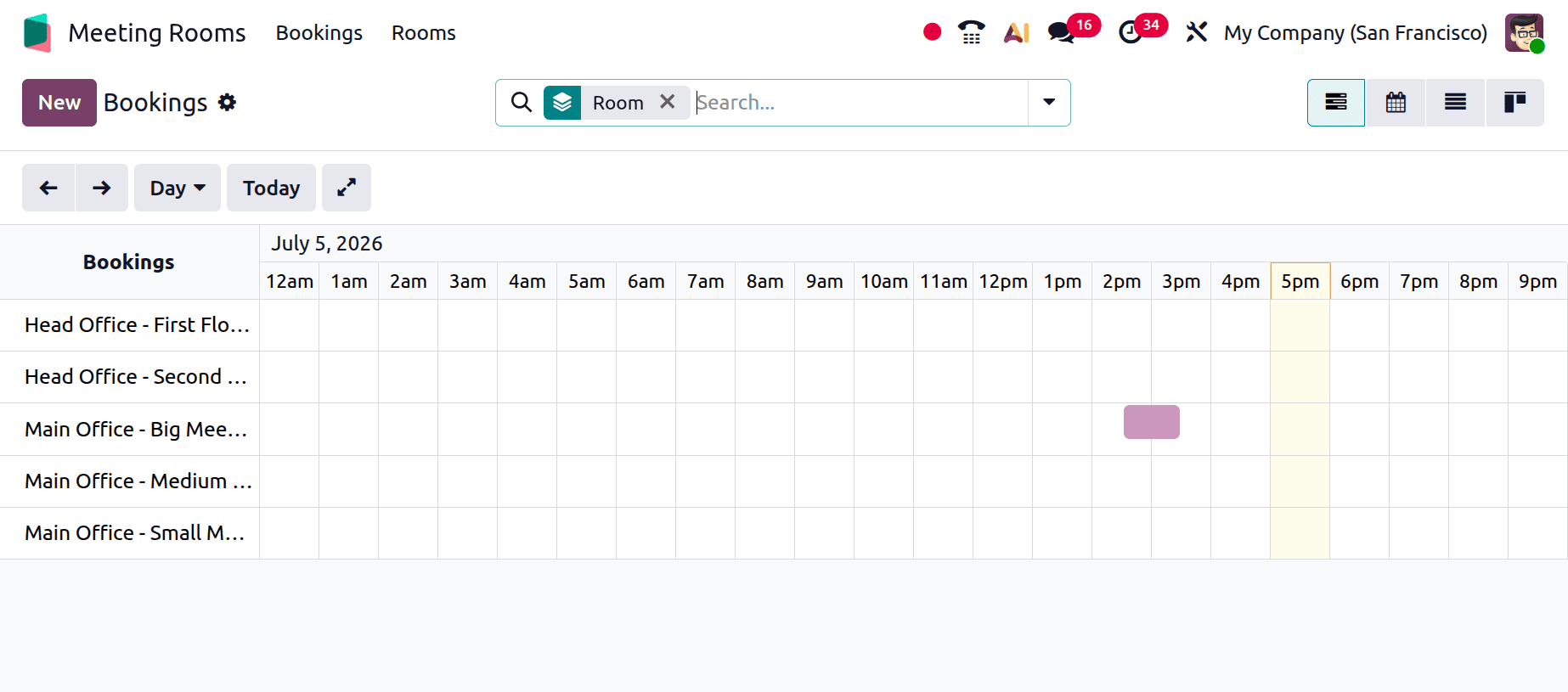1568x692 pixels.
Task: Click into the Search field
Action: click(860, 103)
